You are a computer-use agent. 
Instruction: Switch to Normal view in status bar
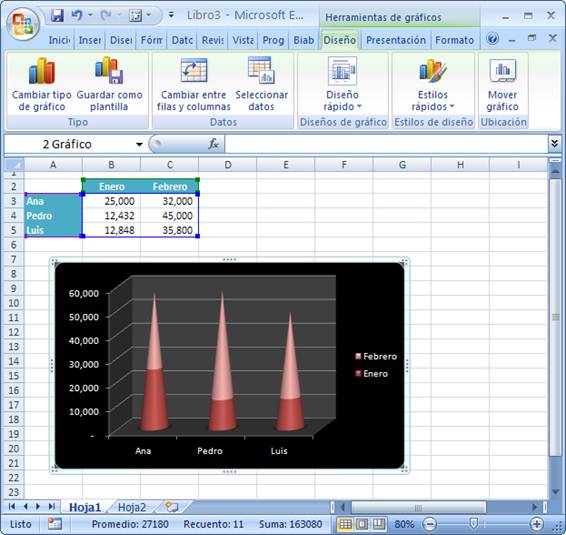pyautogui.click(x=345, y=524)
